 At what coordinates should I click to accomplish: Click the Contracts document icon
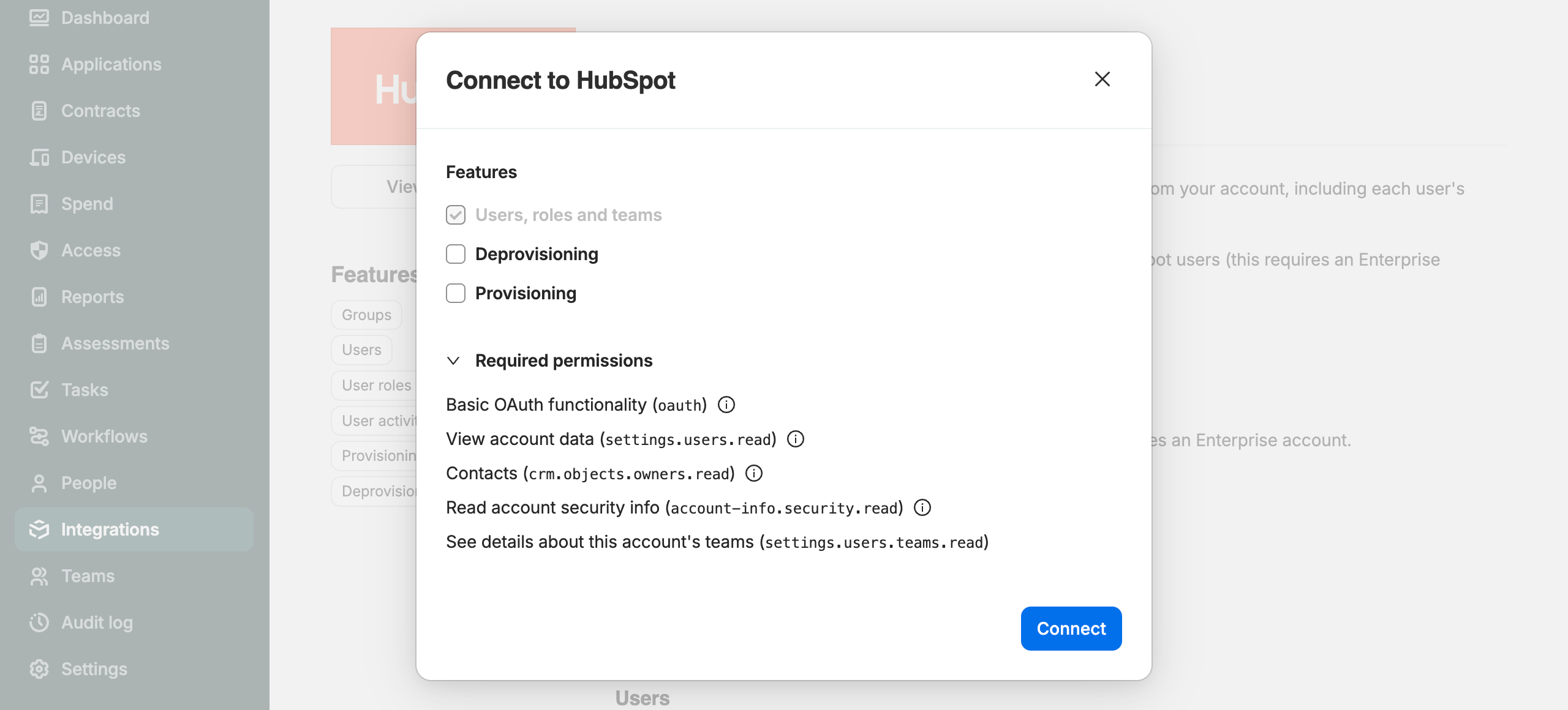coord(39,111)
